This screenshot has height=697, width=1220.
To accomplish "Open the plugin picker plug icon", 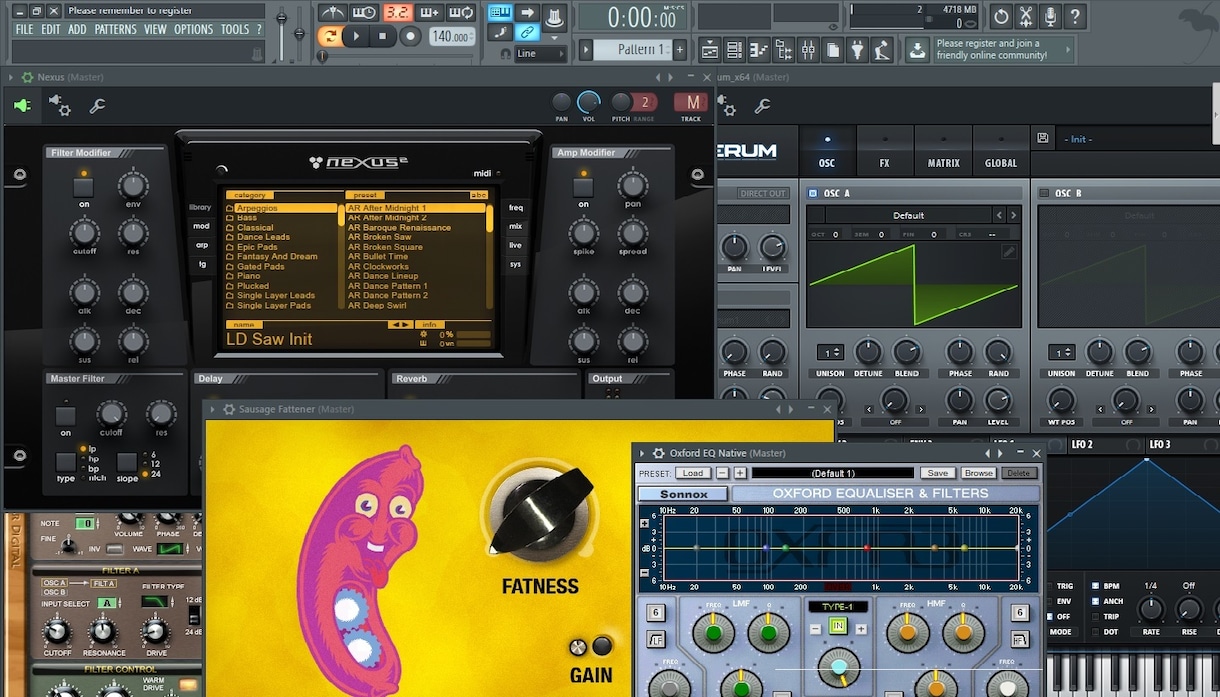I will tap(857, 49).
